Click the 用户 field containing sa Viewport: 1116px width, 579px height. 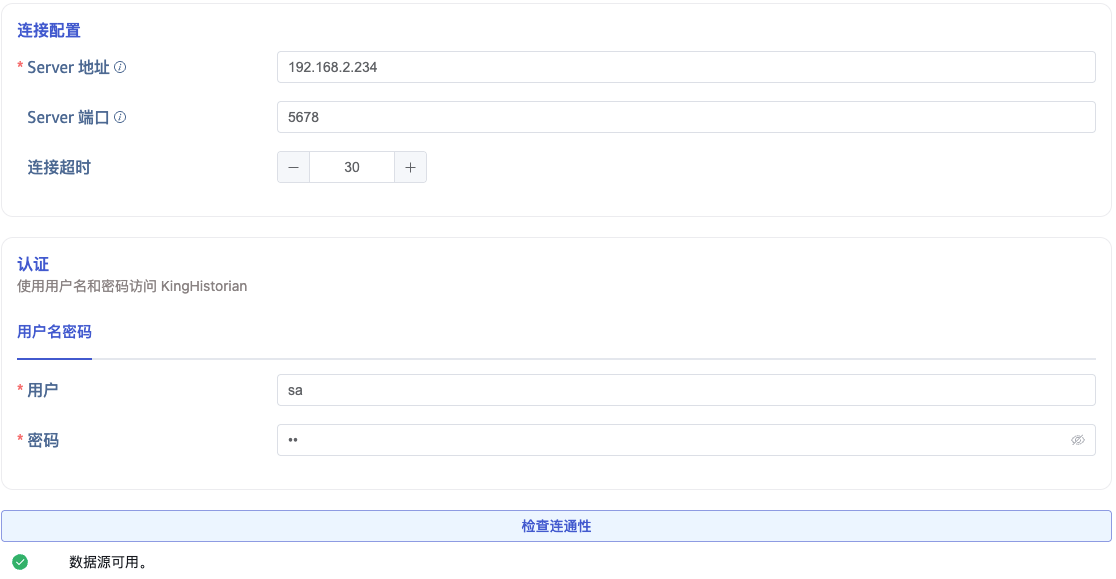685,390
